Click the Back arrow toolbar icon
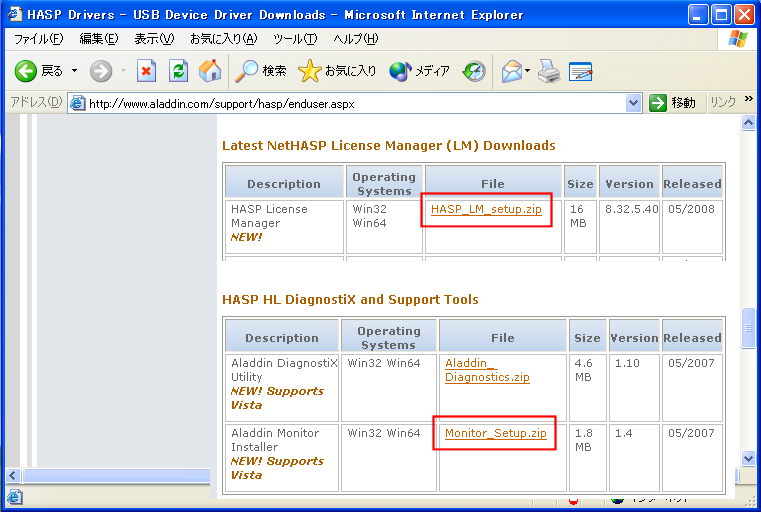The width and height of the screenshot is (761, 512). click(26, 71)
